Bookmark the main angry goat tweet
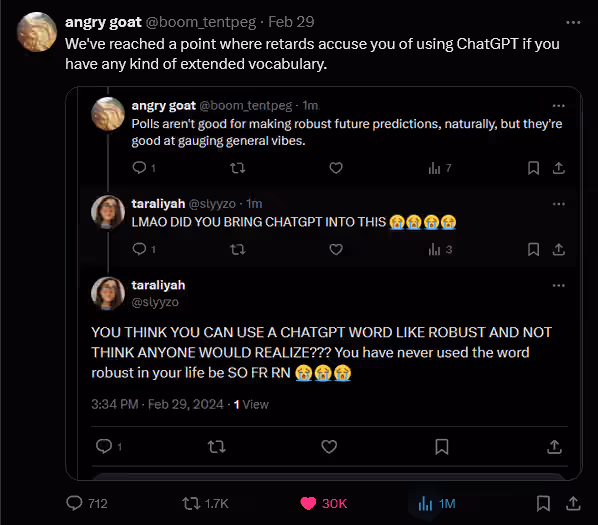Viewport: 598px width, 525px height. 543,503
